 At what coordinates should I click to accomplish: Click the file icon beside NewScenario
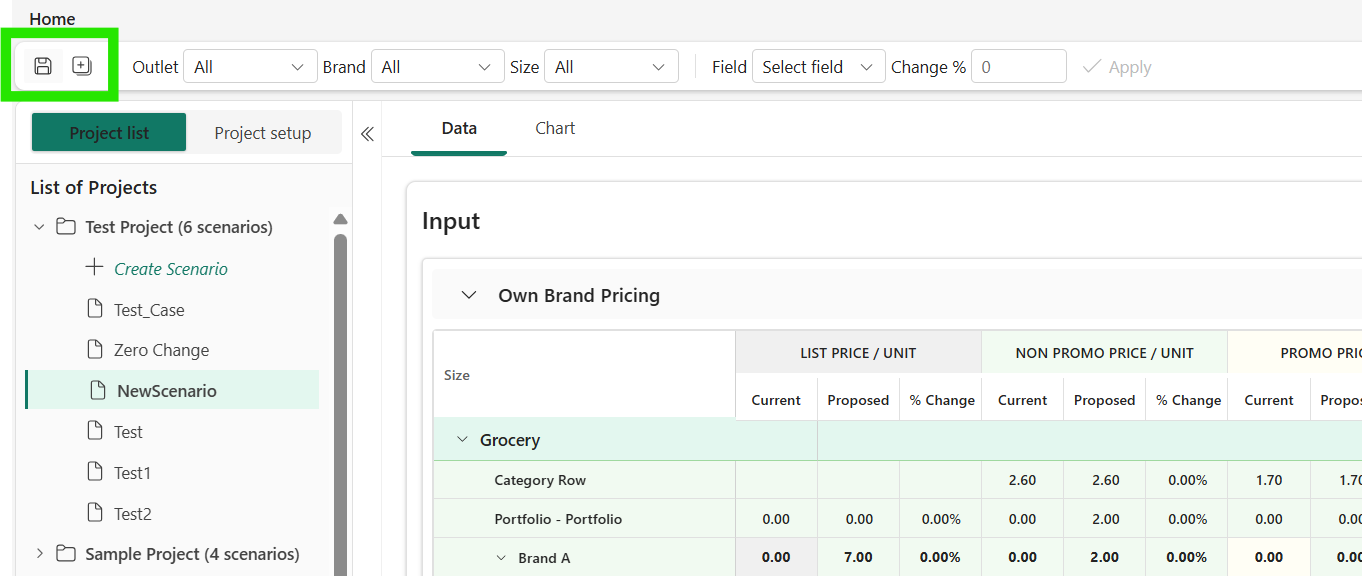click(x=98, y=391)
